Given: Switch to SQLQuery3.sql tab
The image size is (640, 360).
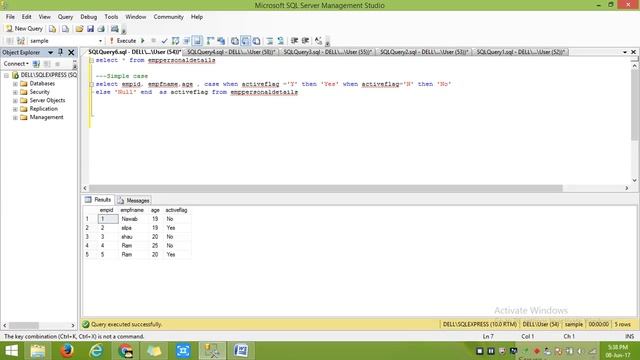Looking at the screenshot, I should (328, 52).
